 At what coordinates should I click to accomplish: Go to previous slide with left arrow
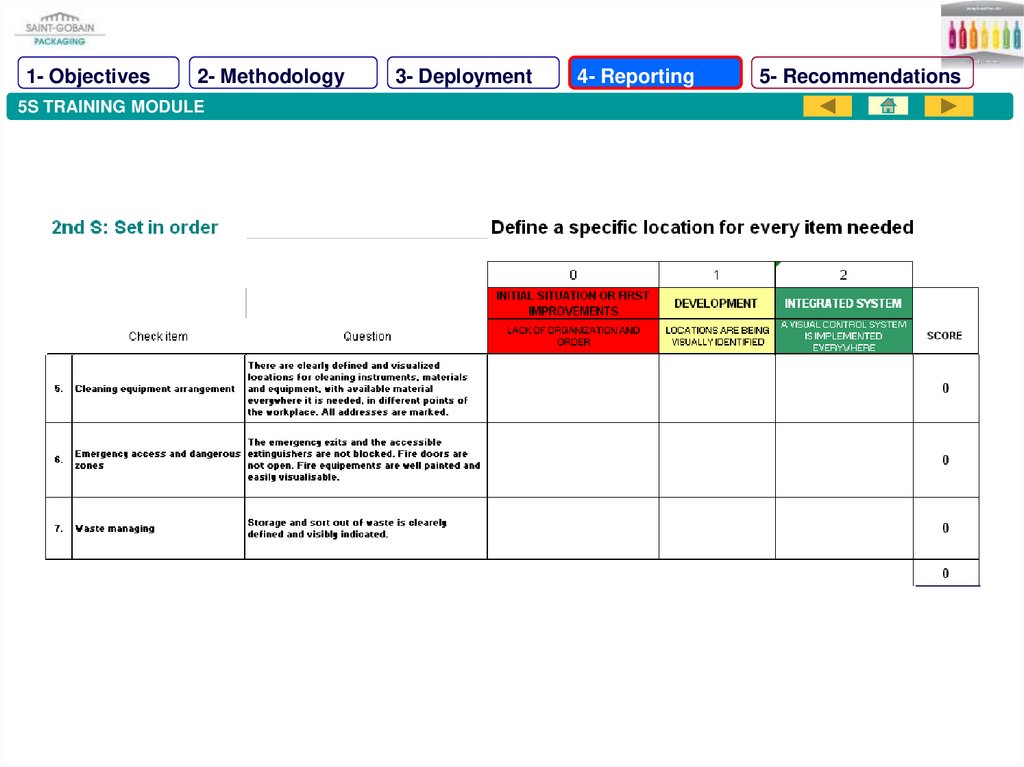[x=827, y=106]
